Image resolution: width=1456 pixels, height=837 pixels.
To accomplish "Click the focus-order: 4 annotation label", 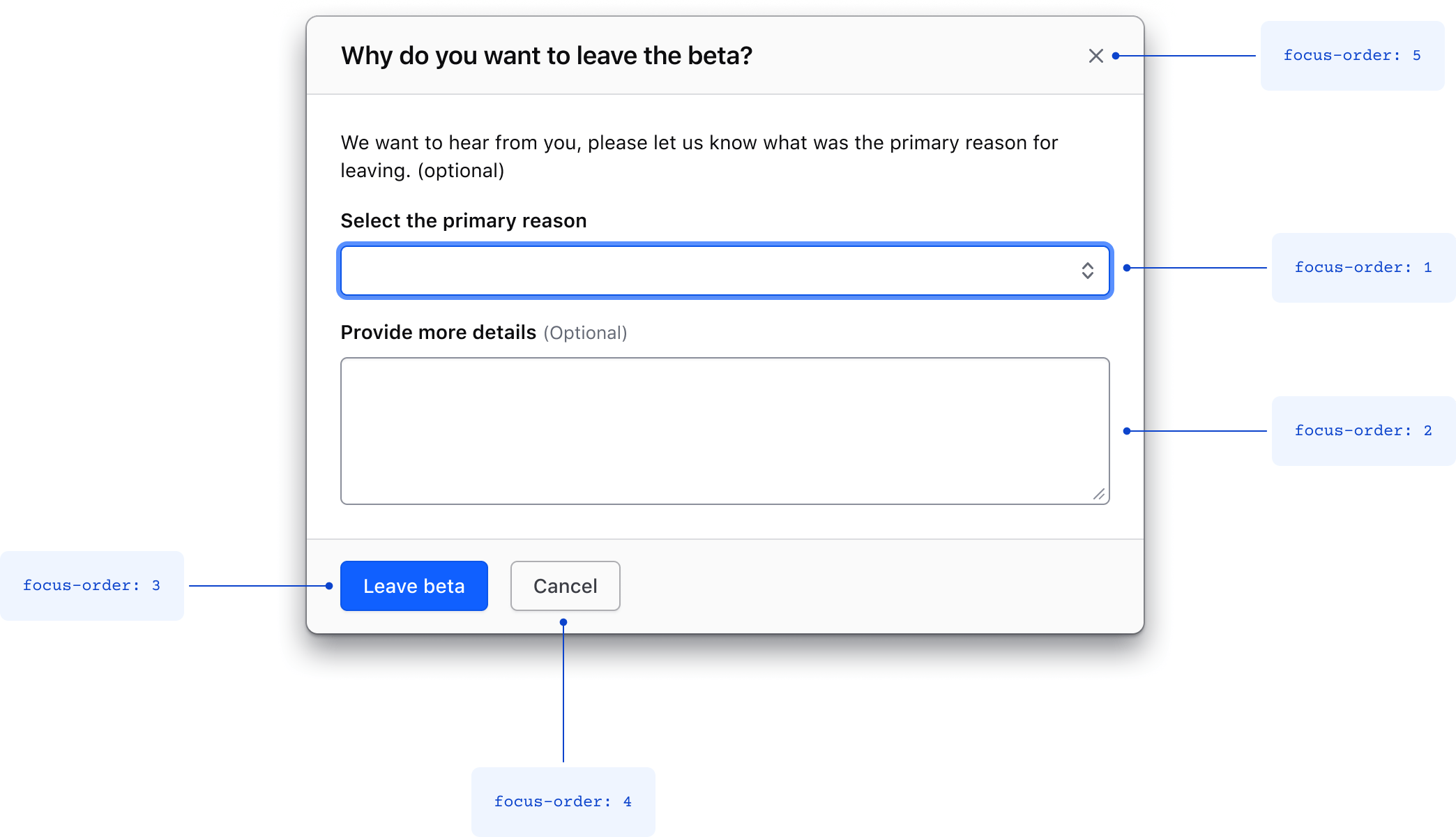I will point(563,801).
